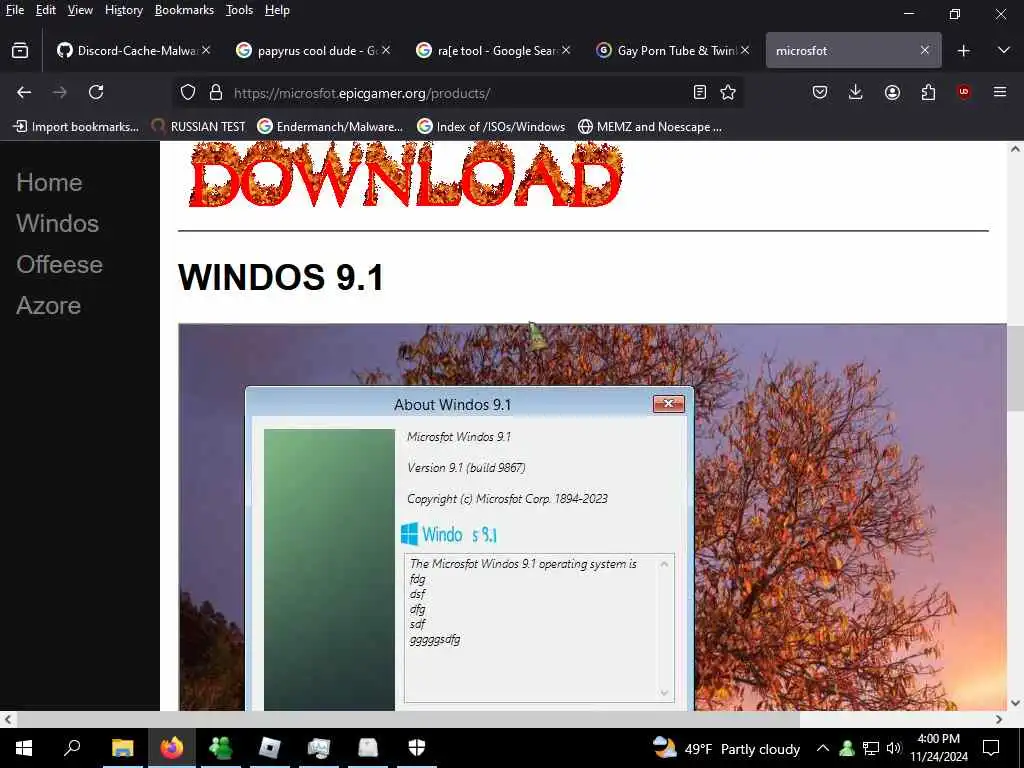This screenshot has height=768, width=1024.
Task: Click the horizontal scrollbar right arrow
Action: (999, 719)
